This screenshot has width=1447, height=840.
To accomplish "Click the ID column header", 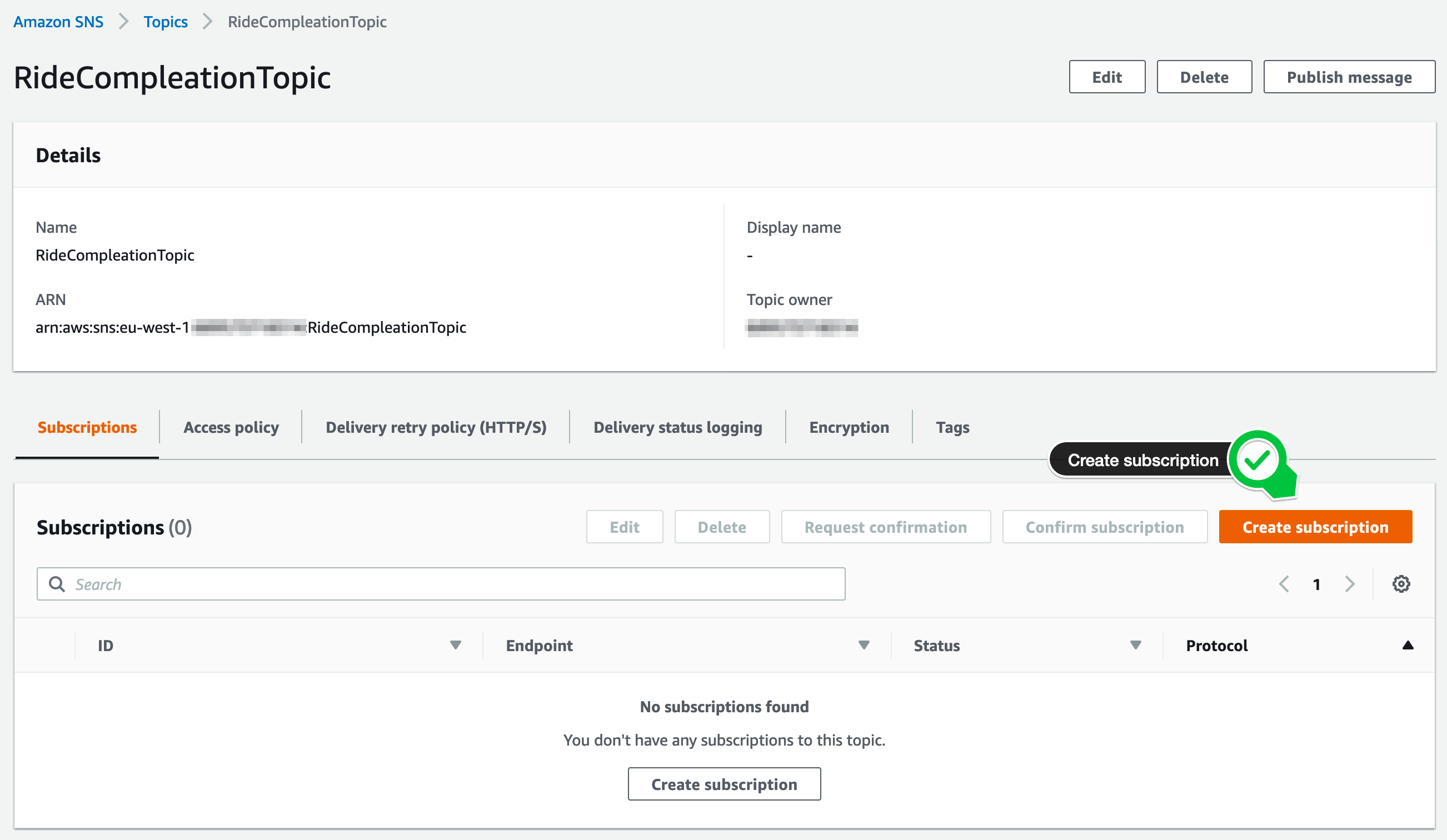I will 106,646.
